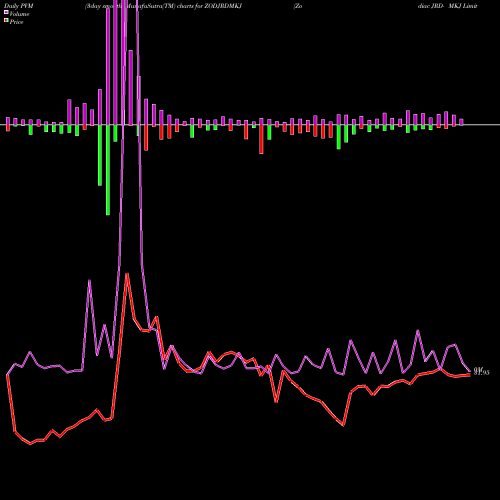This screenshot has height=500, width=500.
Task: Select the Price legend label
Action: [16, 22]
